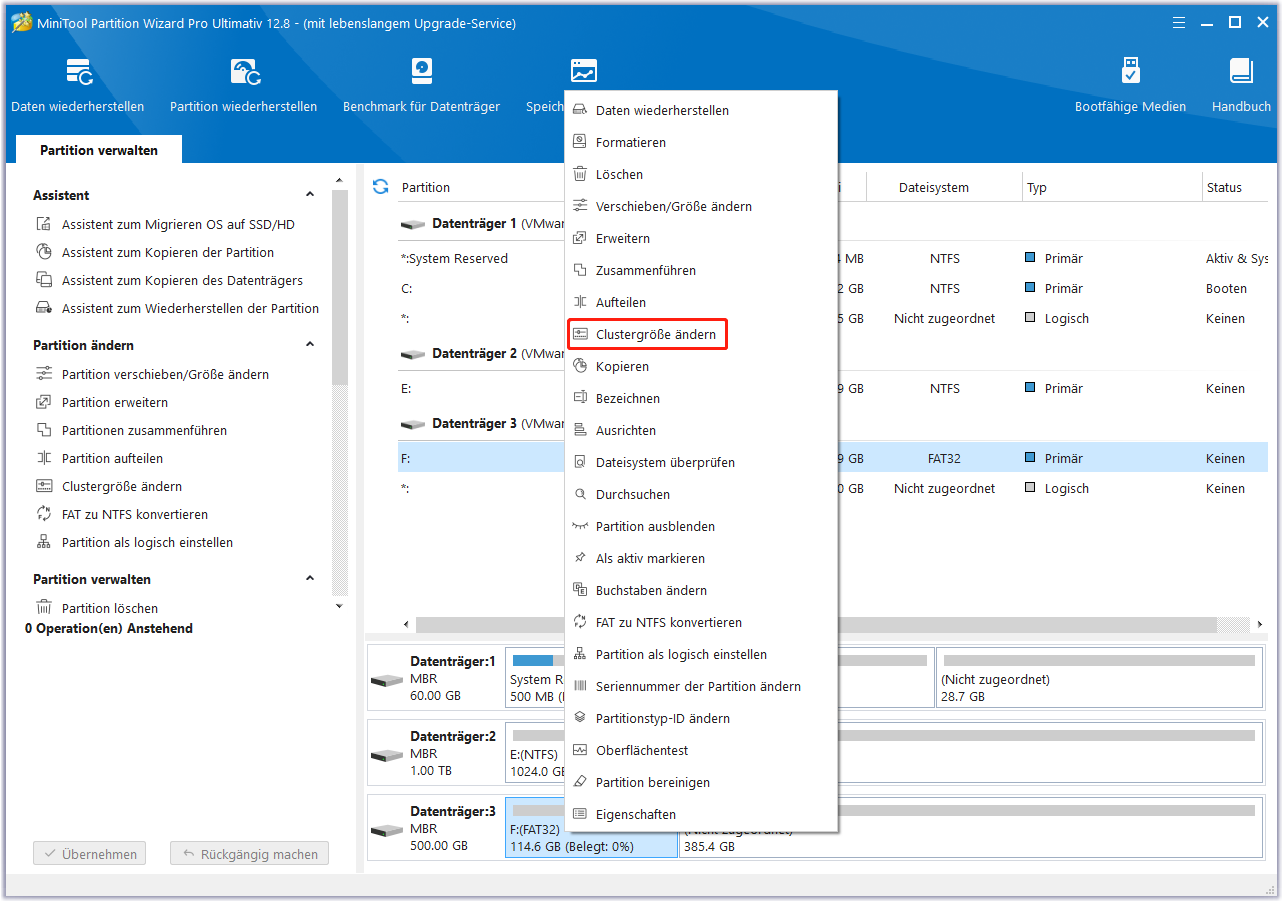Viewport: 1282px width, 901px height.
Task: Click Partition verschieben/Größe ändern in sidebar
Action: click(x=165, y=374)
